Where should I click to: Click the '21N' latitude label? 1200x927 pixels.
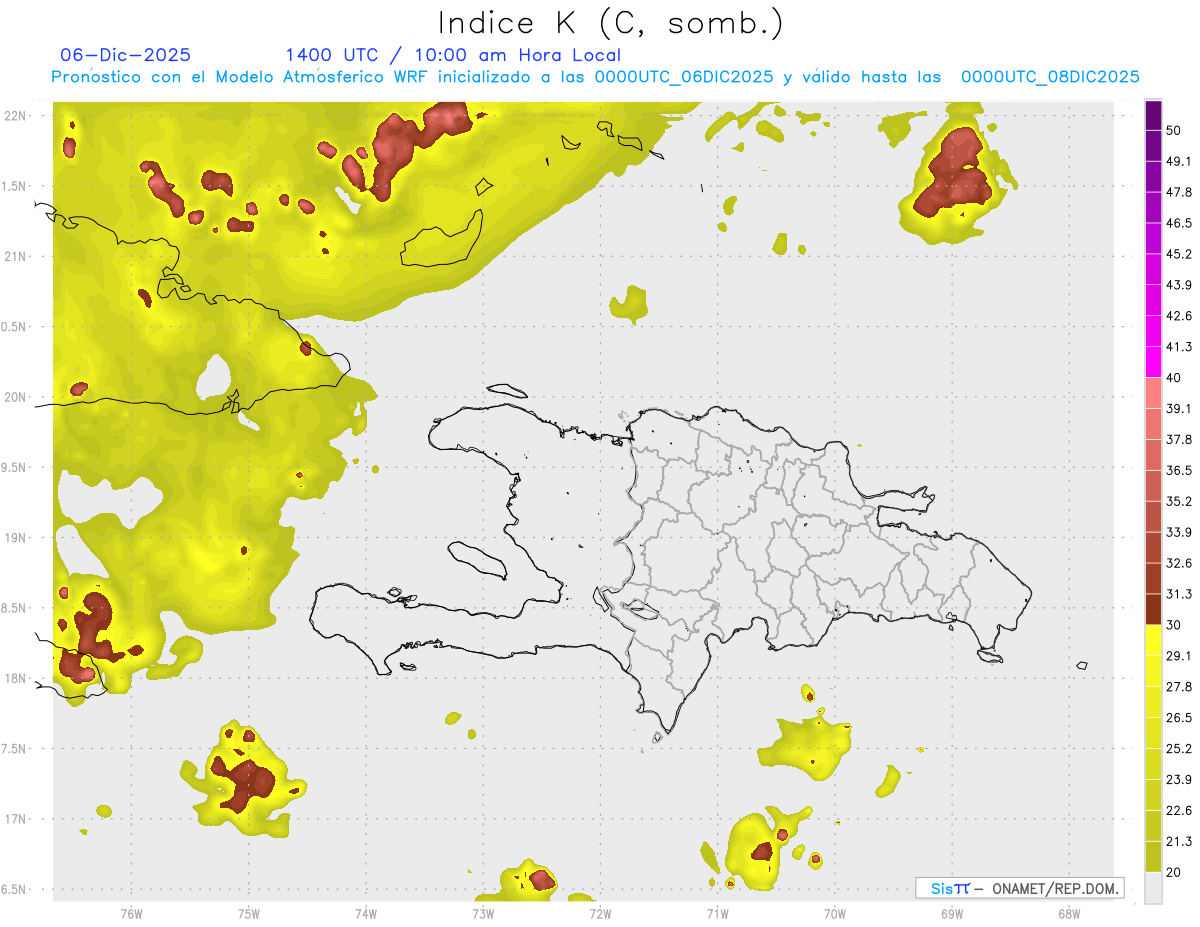point(17,257)
